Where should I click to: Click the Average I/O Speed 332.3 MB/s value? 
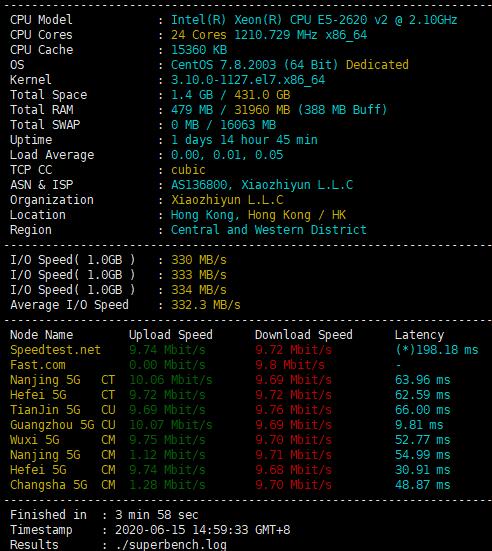pos(206,305)
